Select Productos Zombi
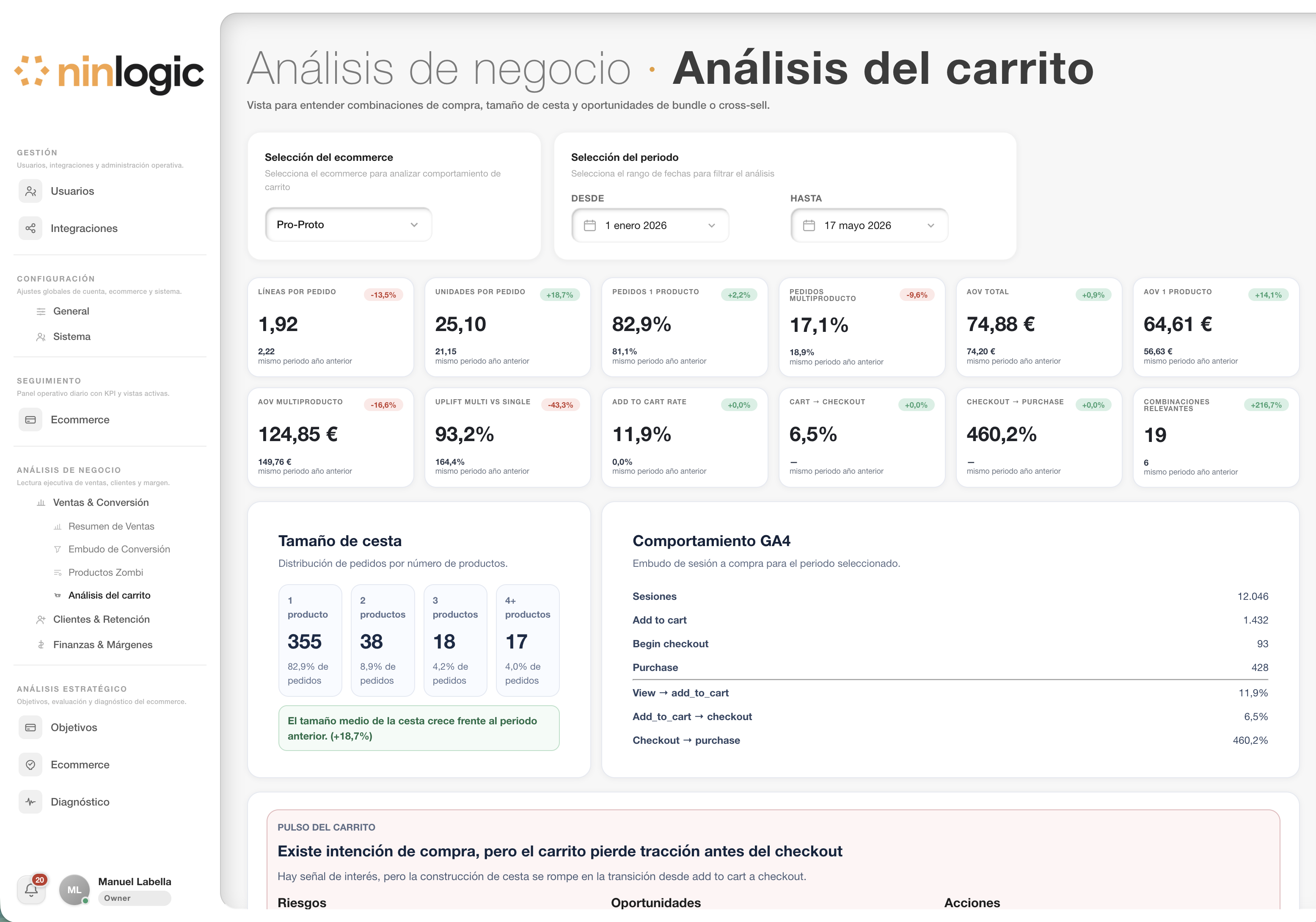 [105, 572]
